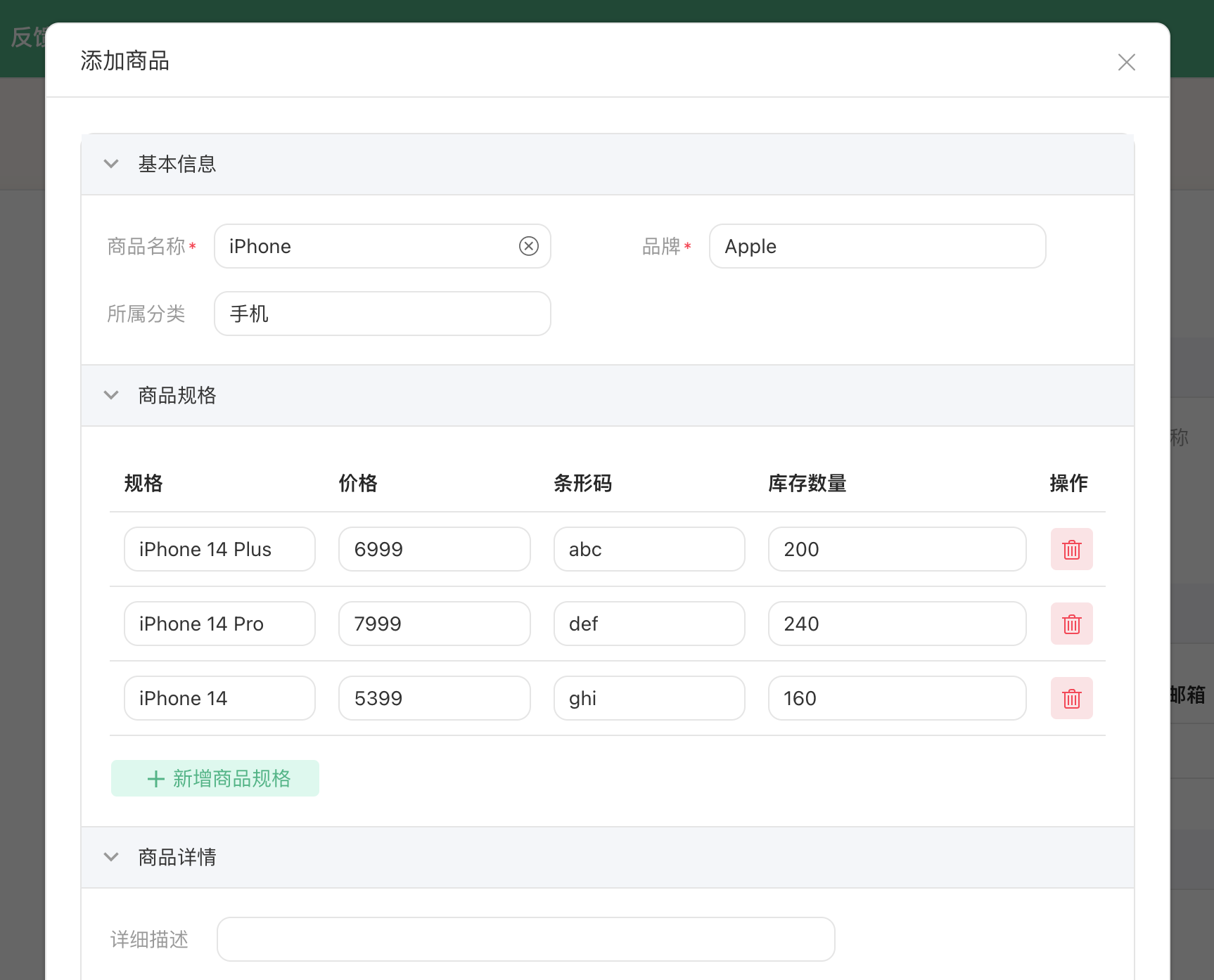This screenshot has height=980, width=1214.
Task: Click the barcode field containing abc
Action: (648, 549)
